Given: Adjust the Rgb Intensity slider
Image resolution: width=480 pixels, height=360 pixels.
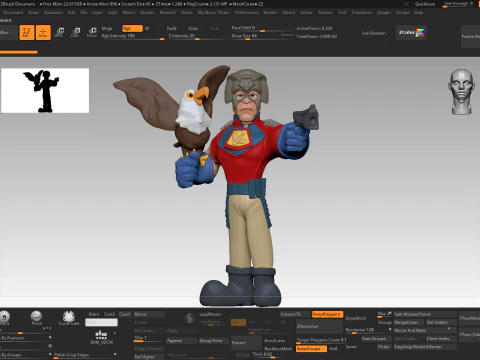Looking at the screenshot, I should click(133, 36).
